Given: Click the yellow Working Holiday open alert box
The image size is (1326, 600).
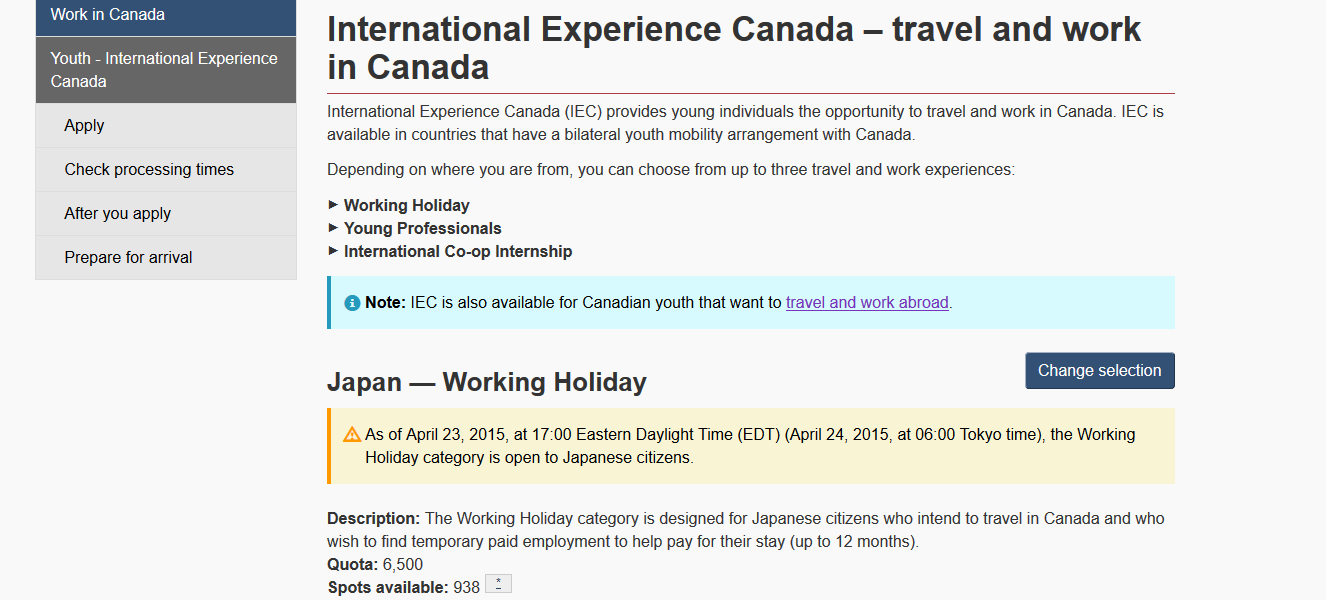Looking at the screenshot, I should point(751,446).
